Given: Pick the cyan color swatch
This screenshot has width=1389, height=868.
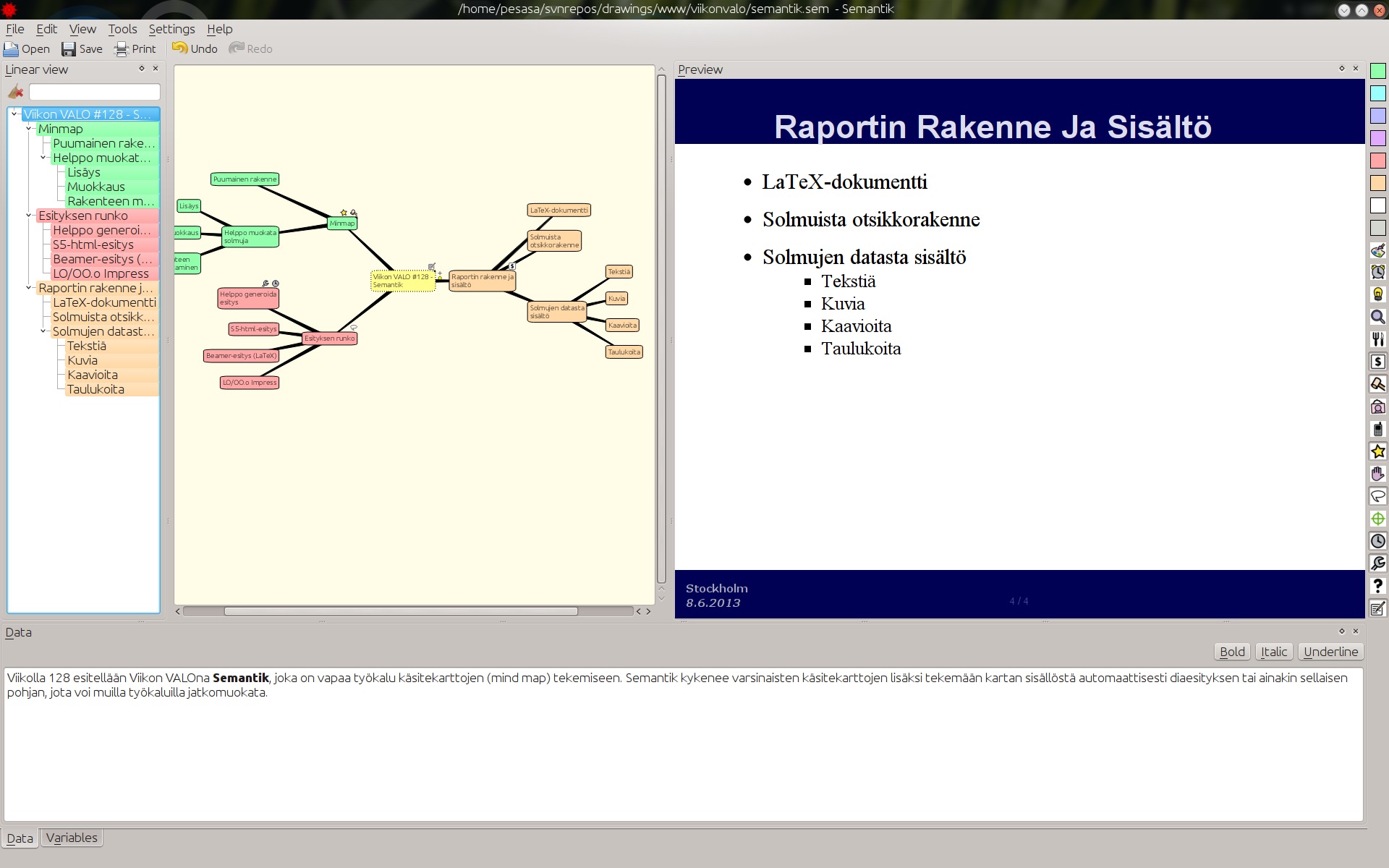Looking at the screenshot, I should click(x=1377, y=93).
